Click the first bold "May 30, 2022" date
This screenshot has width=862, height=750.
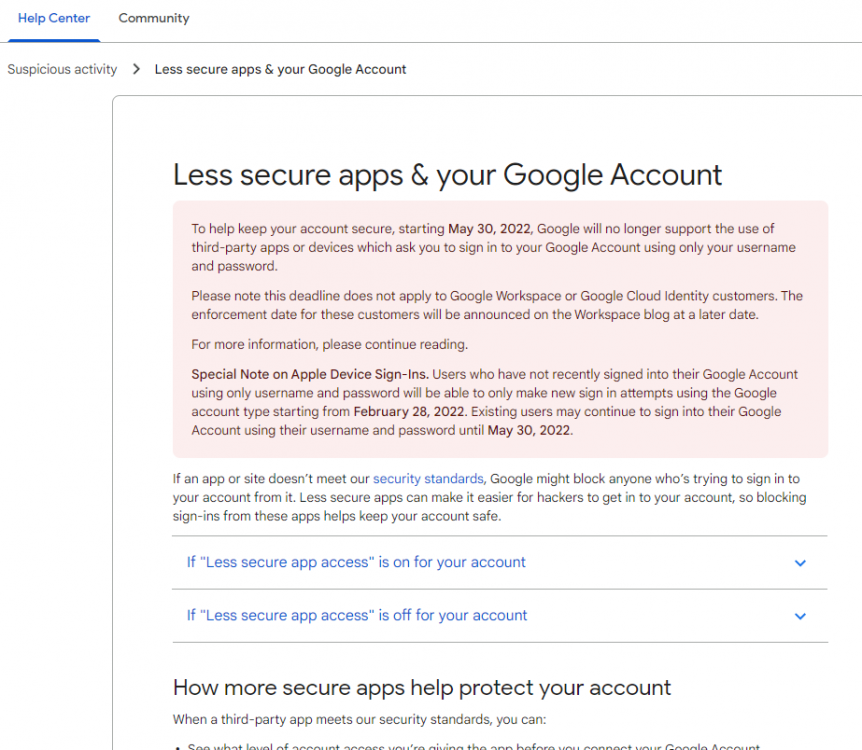(490, 229)
